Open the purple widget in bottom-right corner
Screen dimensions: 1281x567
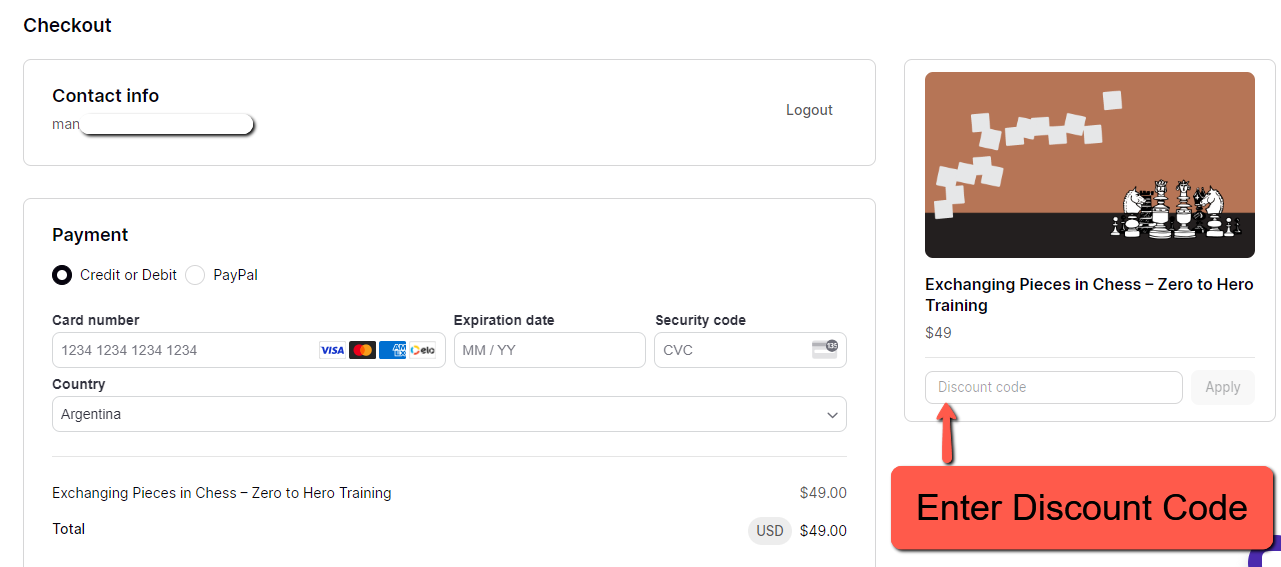tap(1268, 554)
